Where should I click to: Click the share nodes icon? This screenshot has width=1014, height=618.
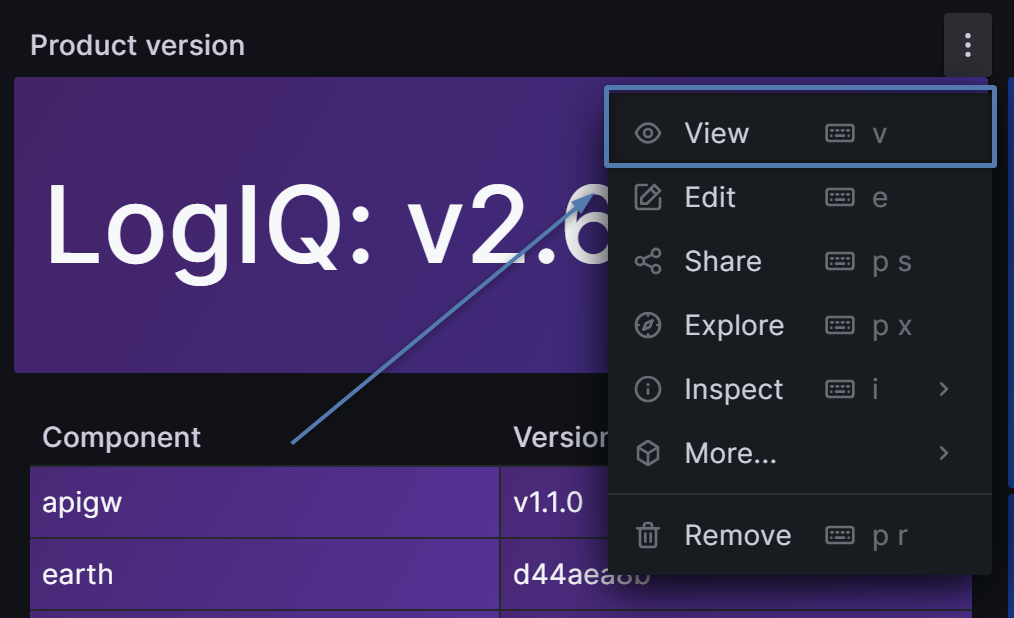click(648, 261)
